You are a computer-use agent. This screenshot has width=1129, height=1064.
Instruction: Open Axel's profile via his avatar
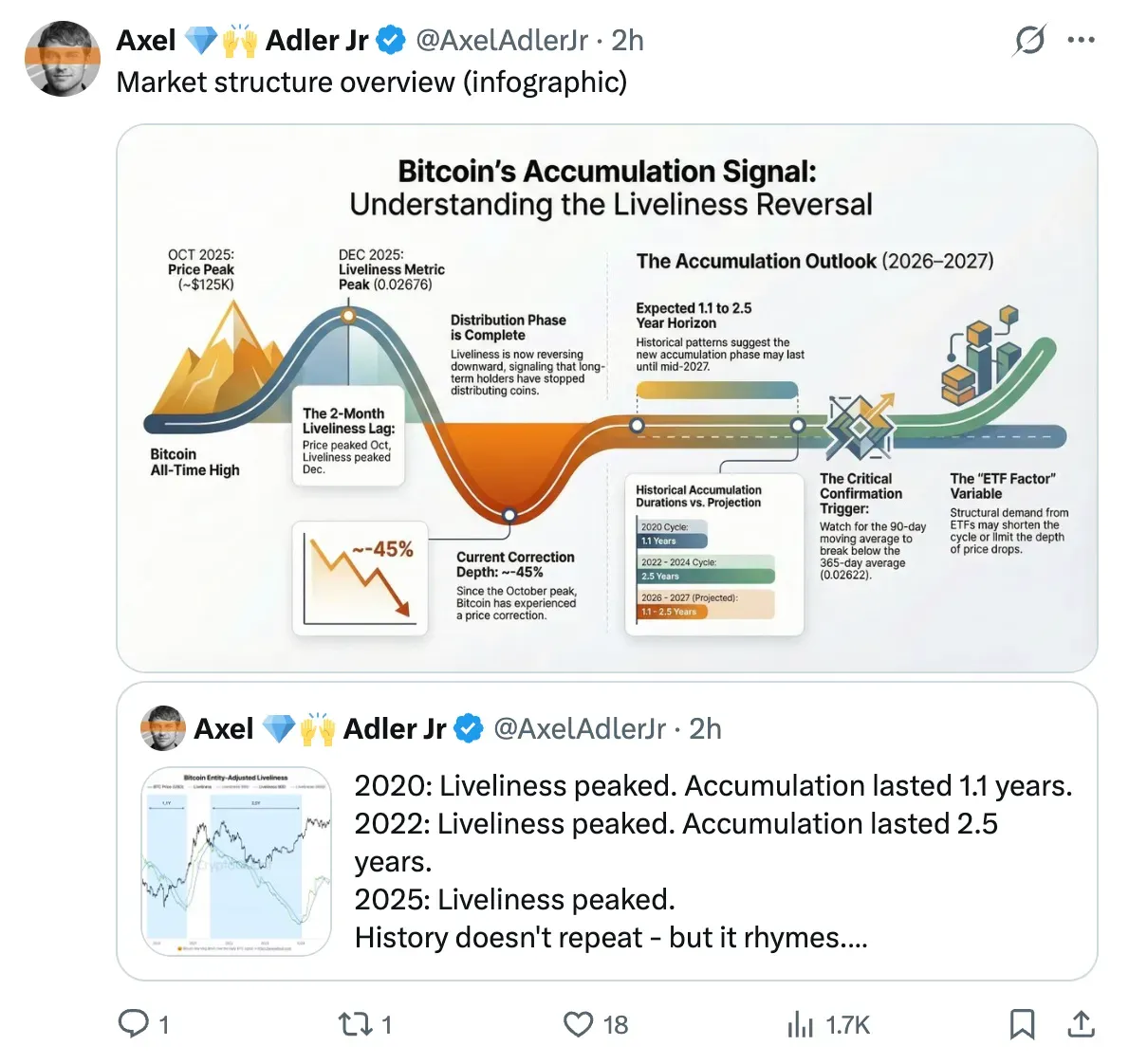(62, 59)
